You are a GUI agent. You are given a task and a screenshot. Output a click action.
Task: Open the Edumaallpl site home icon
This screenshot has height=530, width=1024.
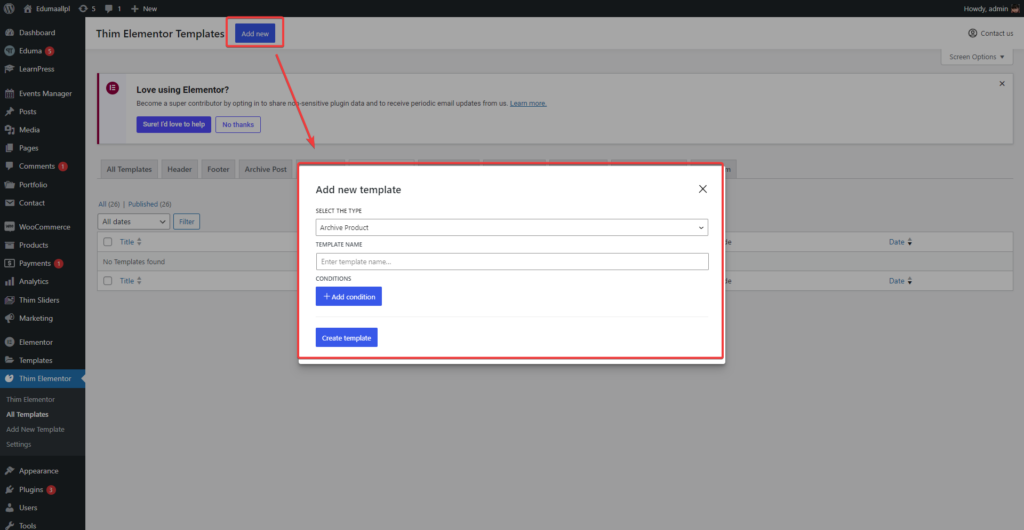pos(27,8)
